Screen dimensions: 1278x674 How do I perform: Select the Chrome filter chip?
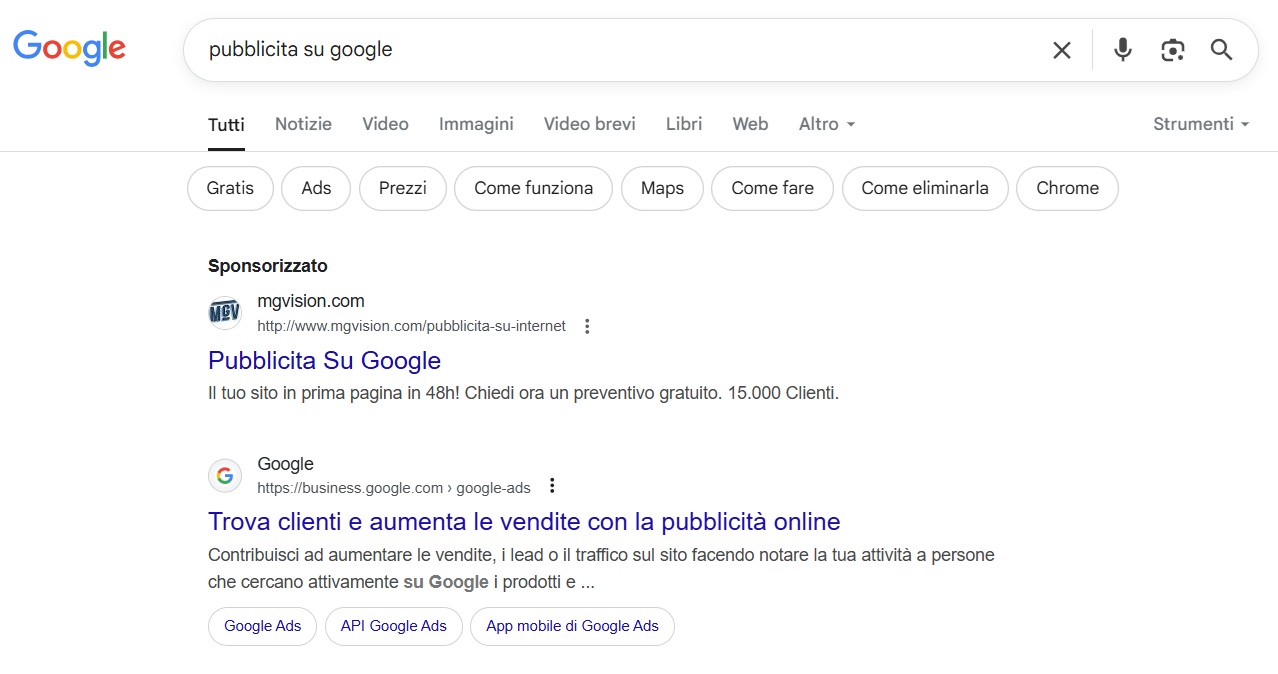pyautogui.click(x=1067, y=188)
